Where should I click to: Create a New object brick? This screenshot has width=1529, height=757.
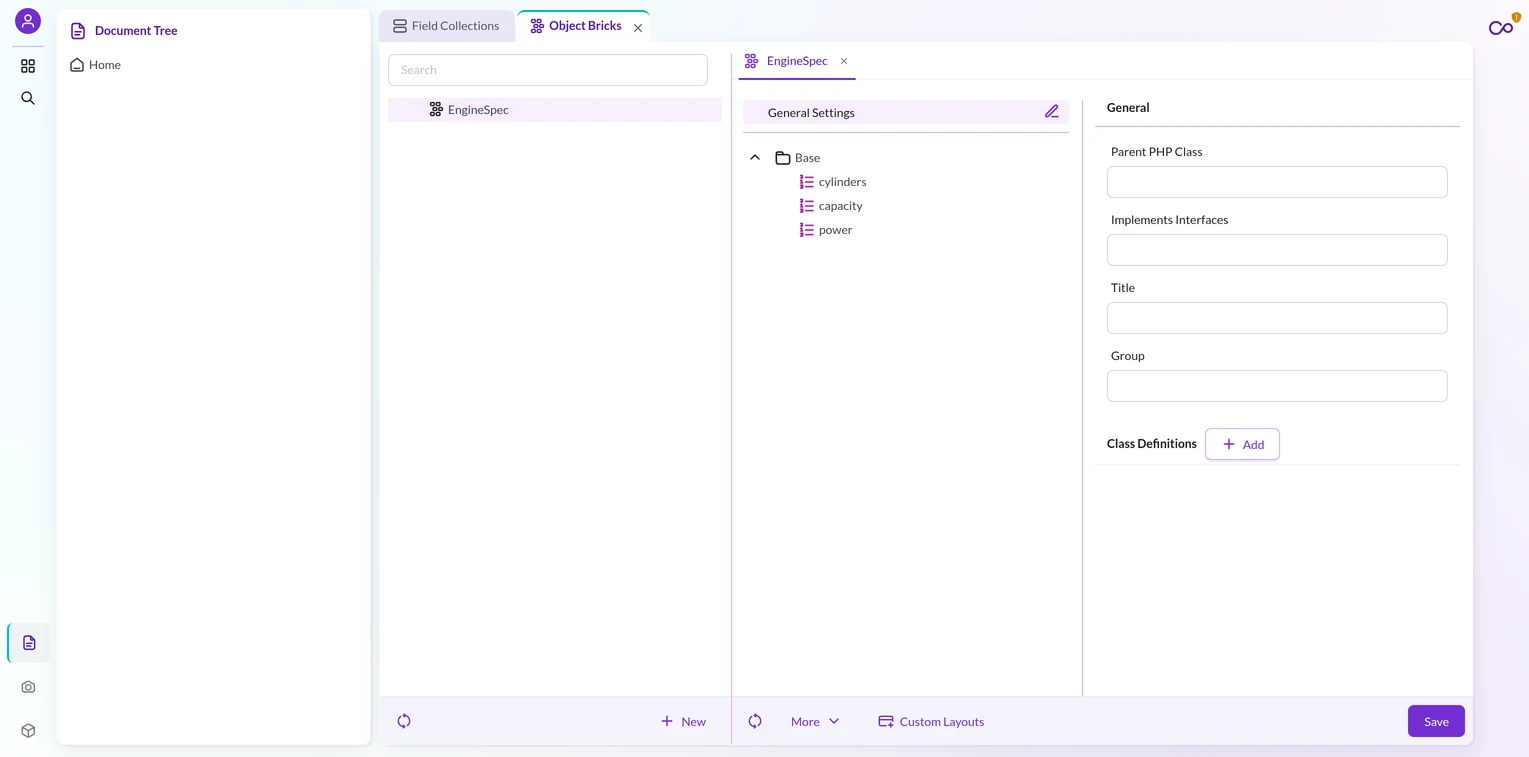click(x=683, y=721)
